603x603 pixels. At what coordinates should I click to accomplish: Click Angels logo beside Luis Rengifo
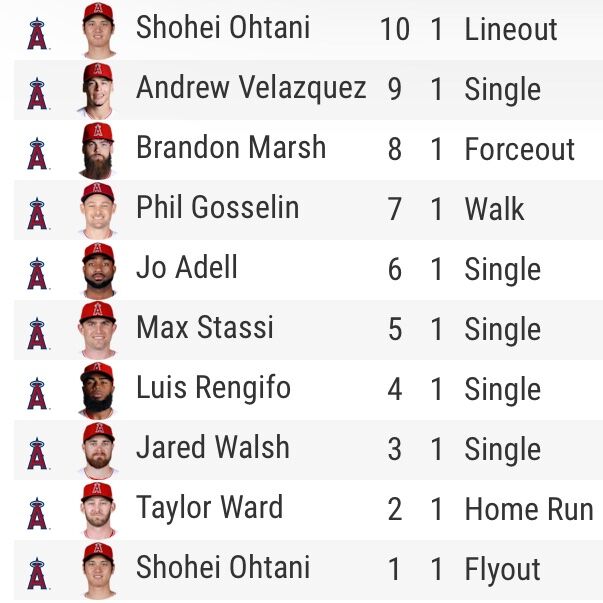pyautogui.click(x=37, y=394)
